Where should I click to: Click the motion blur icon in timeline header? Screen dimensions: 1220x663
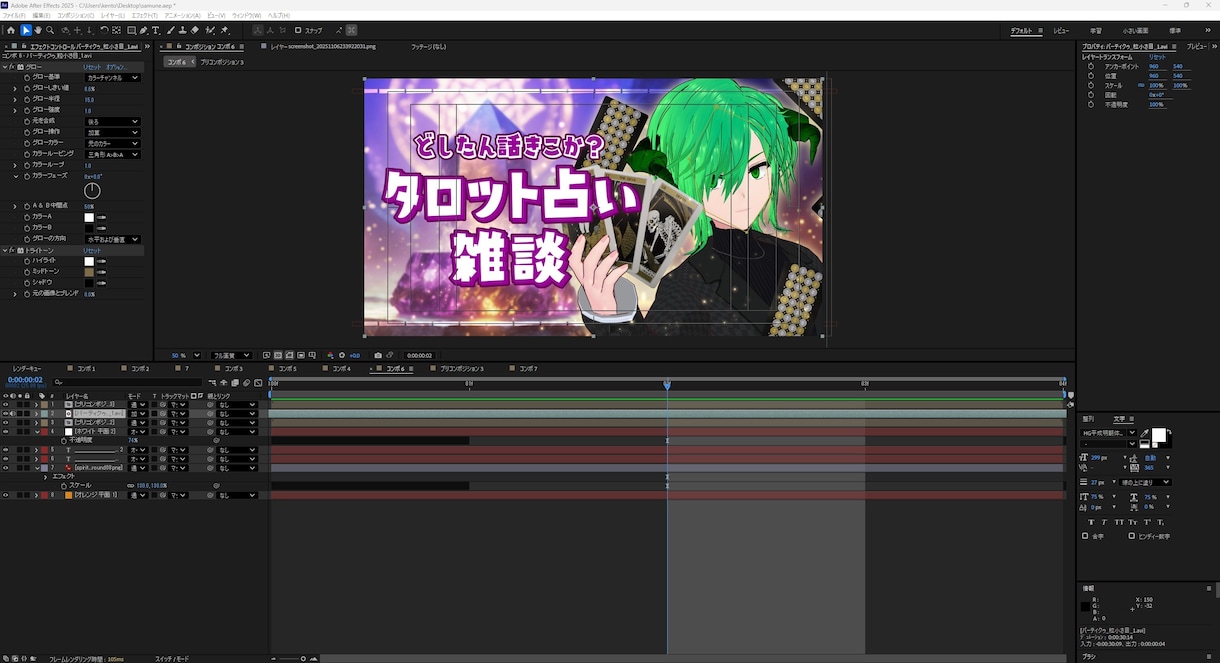[x=246, y=382]
